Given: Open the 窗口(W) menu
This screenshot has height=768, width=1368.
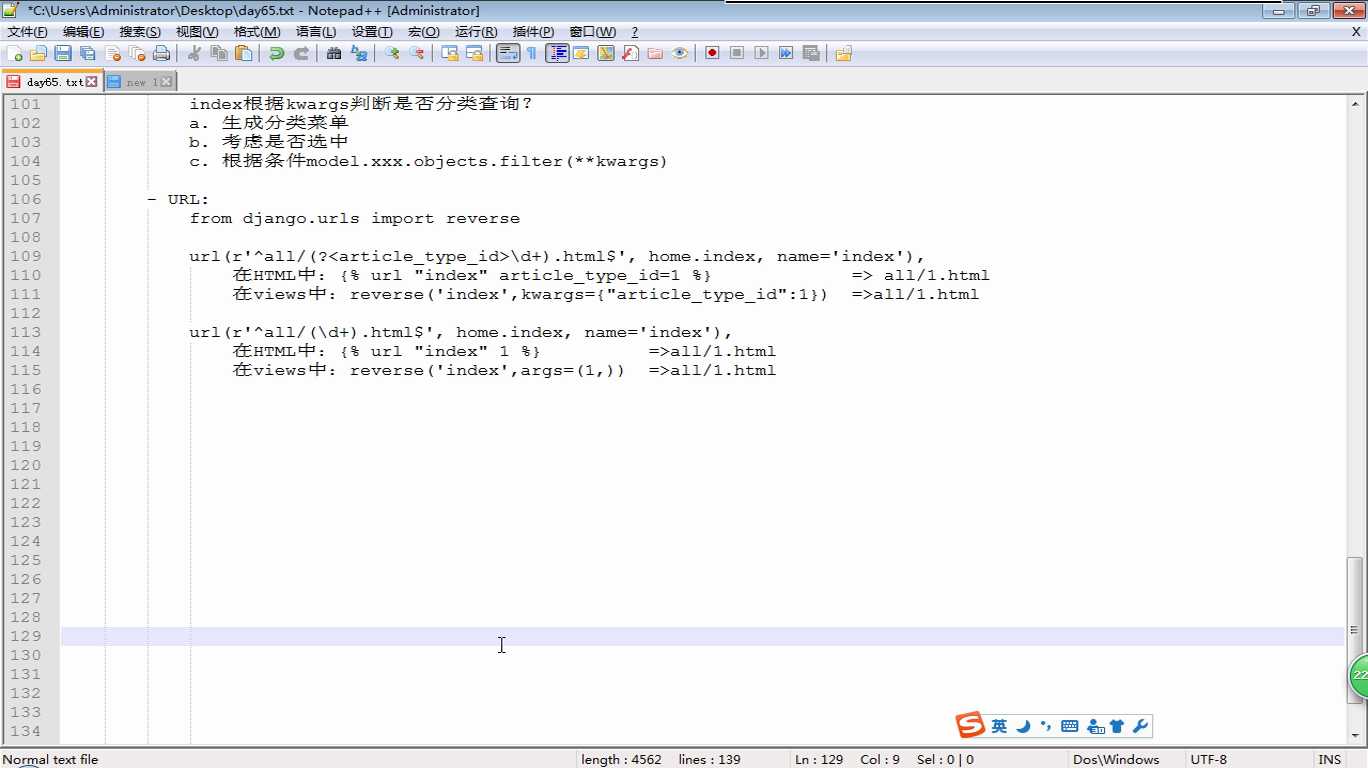Looking at the screenshot, I should click(593, 32).
